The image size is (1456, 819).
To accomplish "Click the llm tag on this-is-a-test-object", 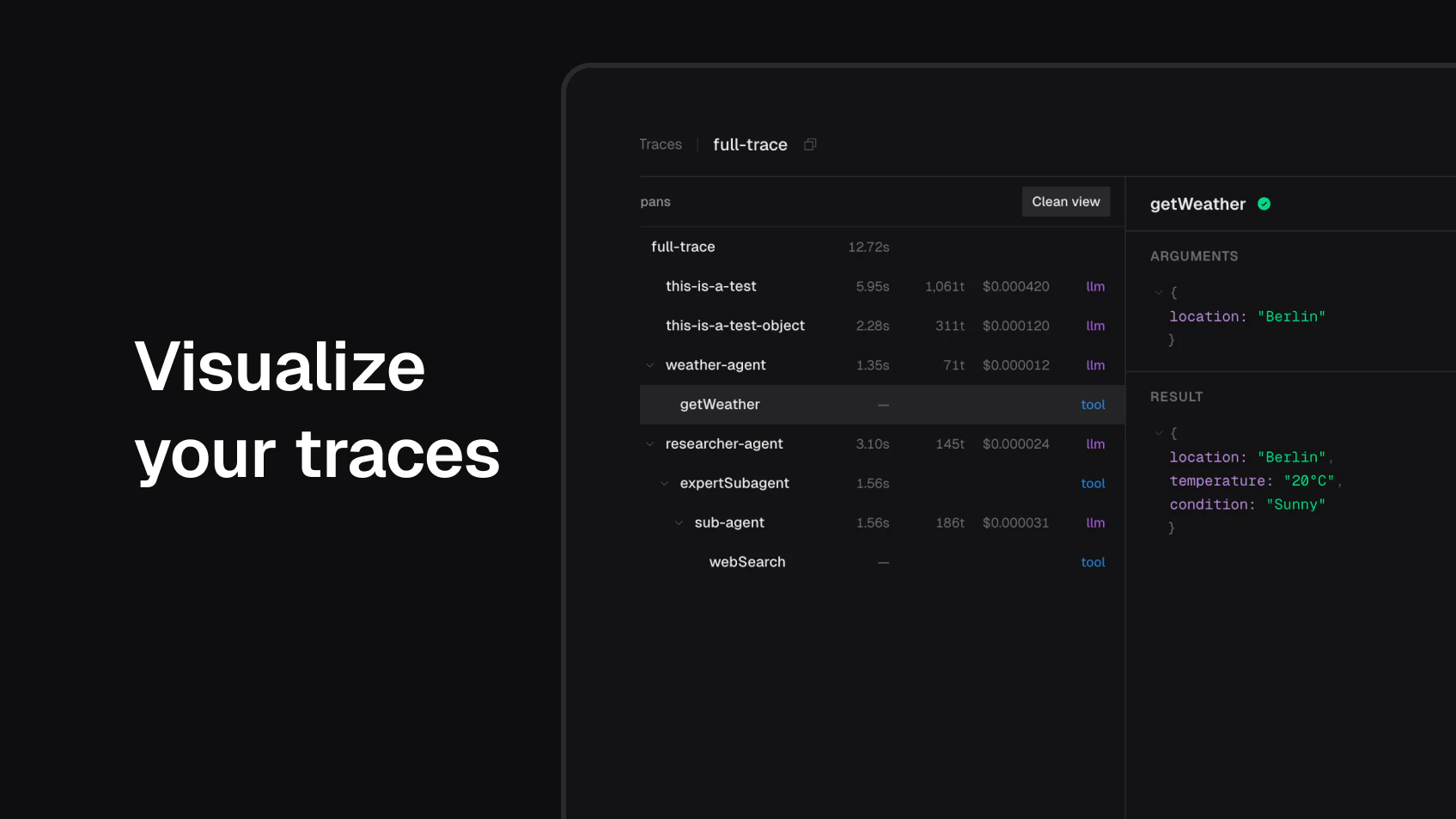I will click(1095, 326).
